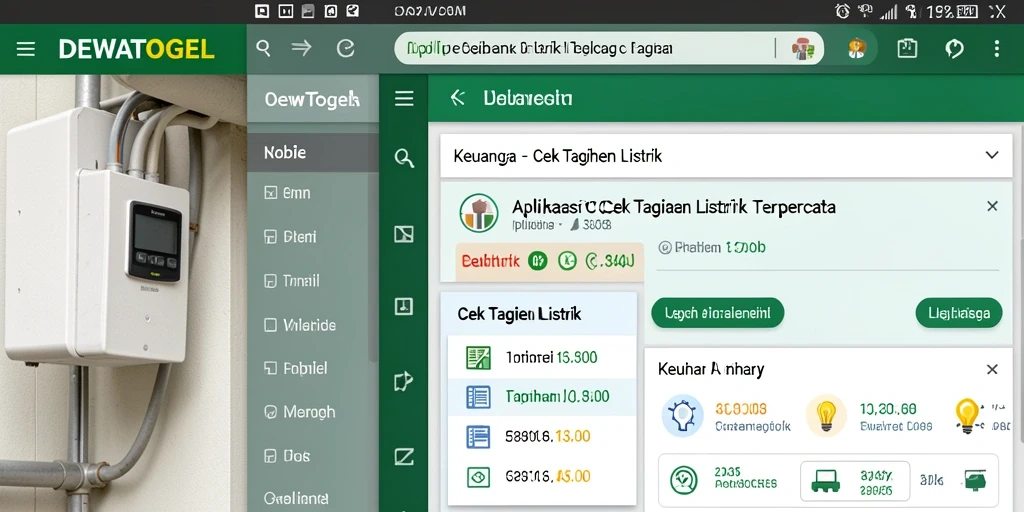Image resolution: width=1024 pixels, height=512 pixels.
Task: Click the 2935 card with green circular icon
Action: point(726,482)
